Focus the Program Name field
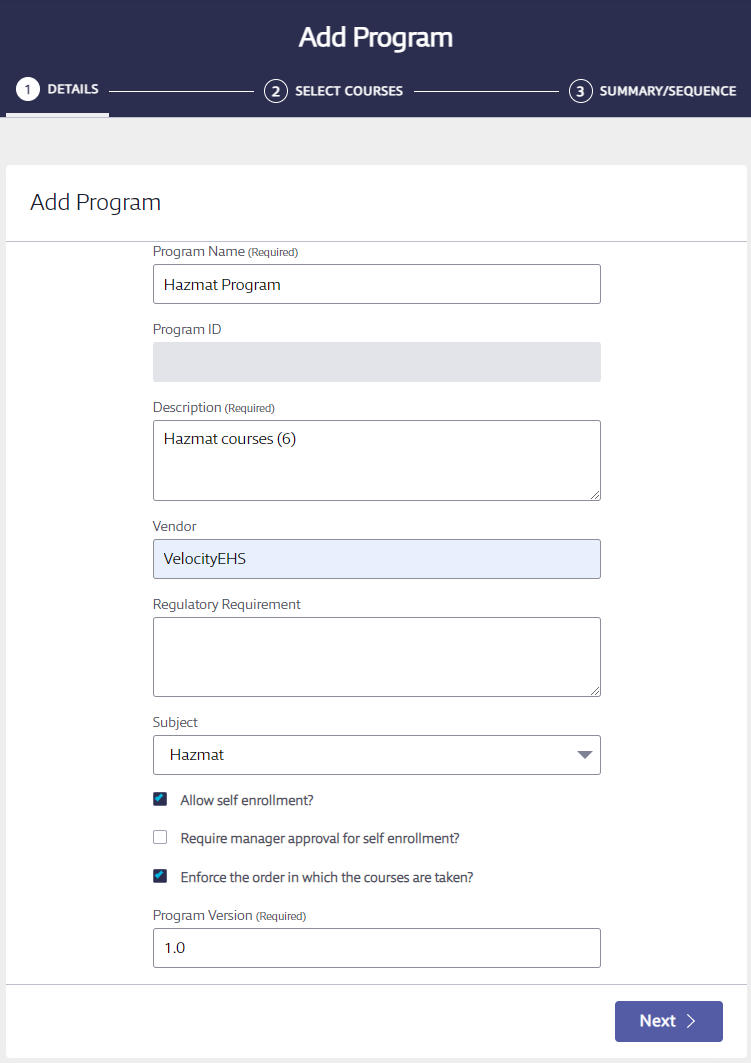This screenshot has width=751, height=1063. click(377, 284)
